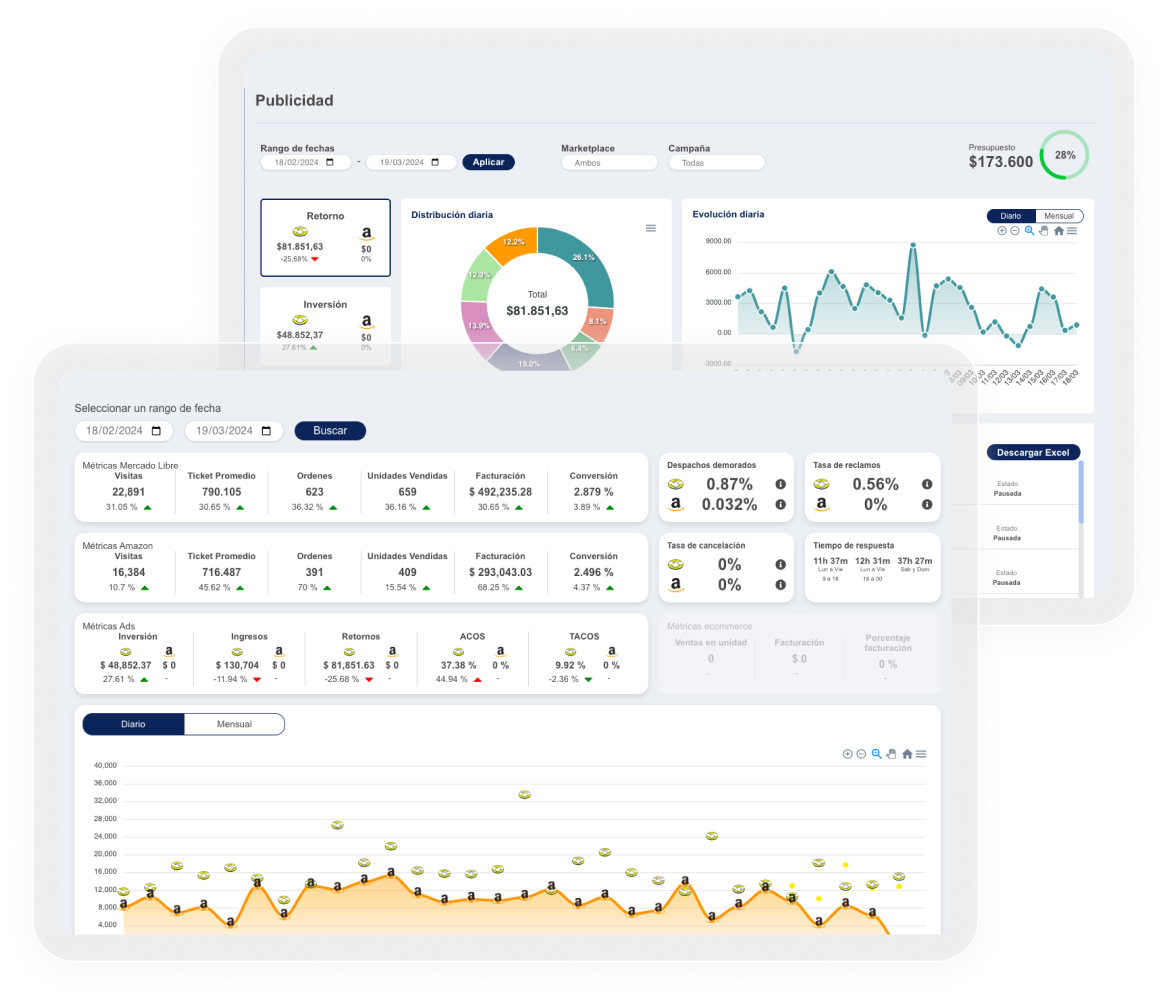Switch Evolución diaria chart to Mensual
This screenshot has height=999, width=1166.
point(1059,216)
